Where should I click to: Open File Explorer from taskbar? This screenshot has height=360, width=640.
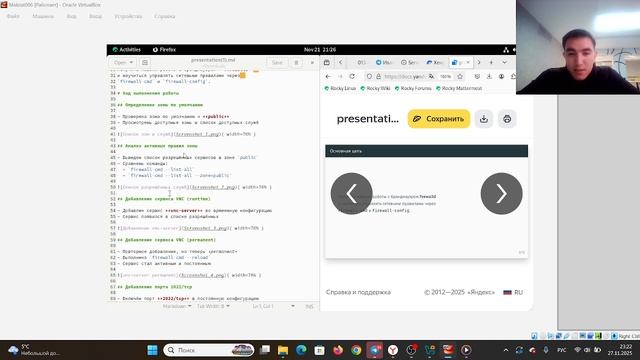[283, 350]
